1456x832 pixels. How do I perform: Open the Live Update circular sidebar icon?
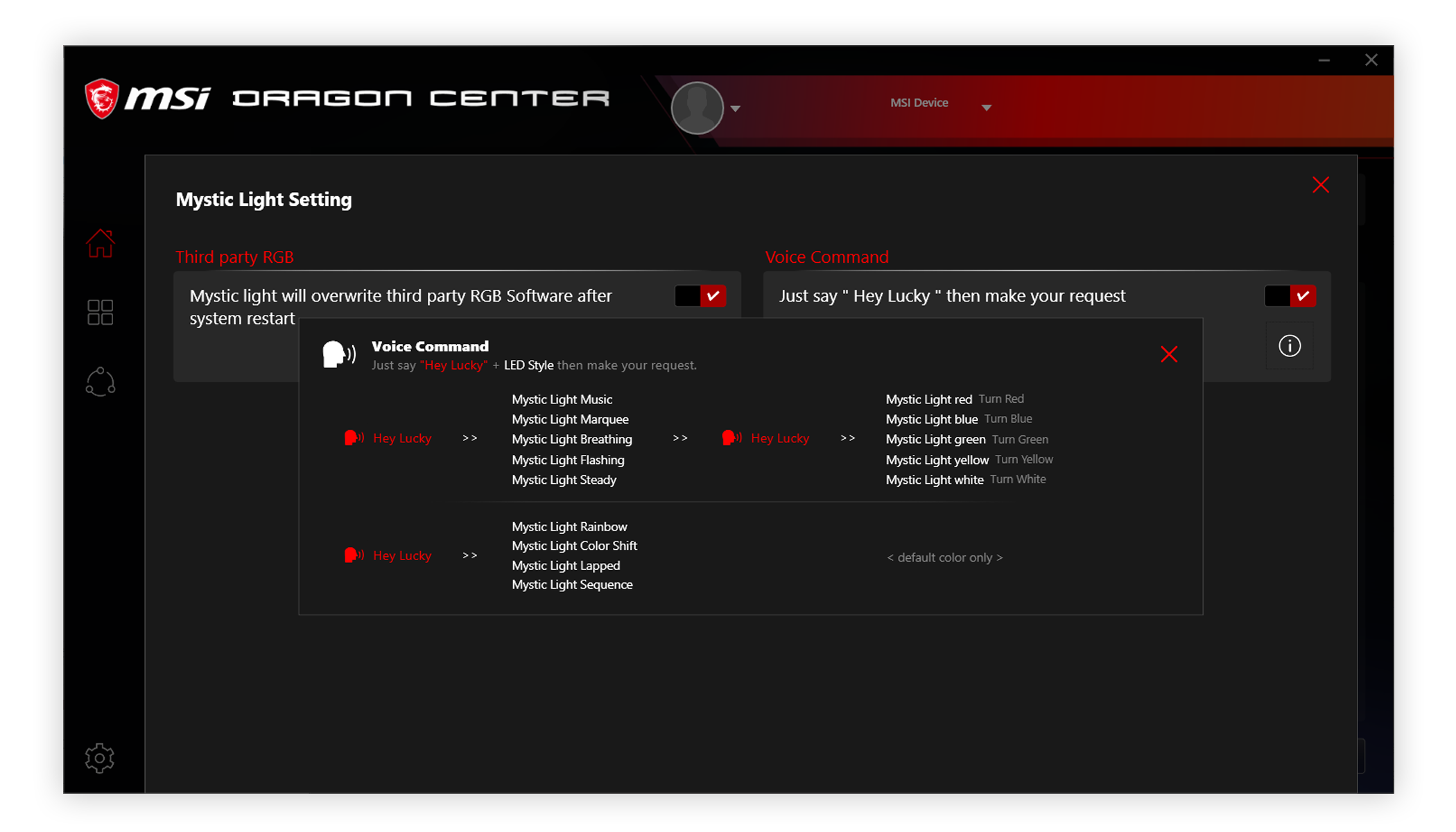(x=100, y=381)
